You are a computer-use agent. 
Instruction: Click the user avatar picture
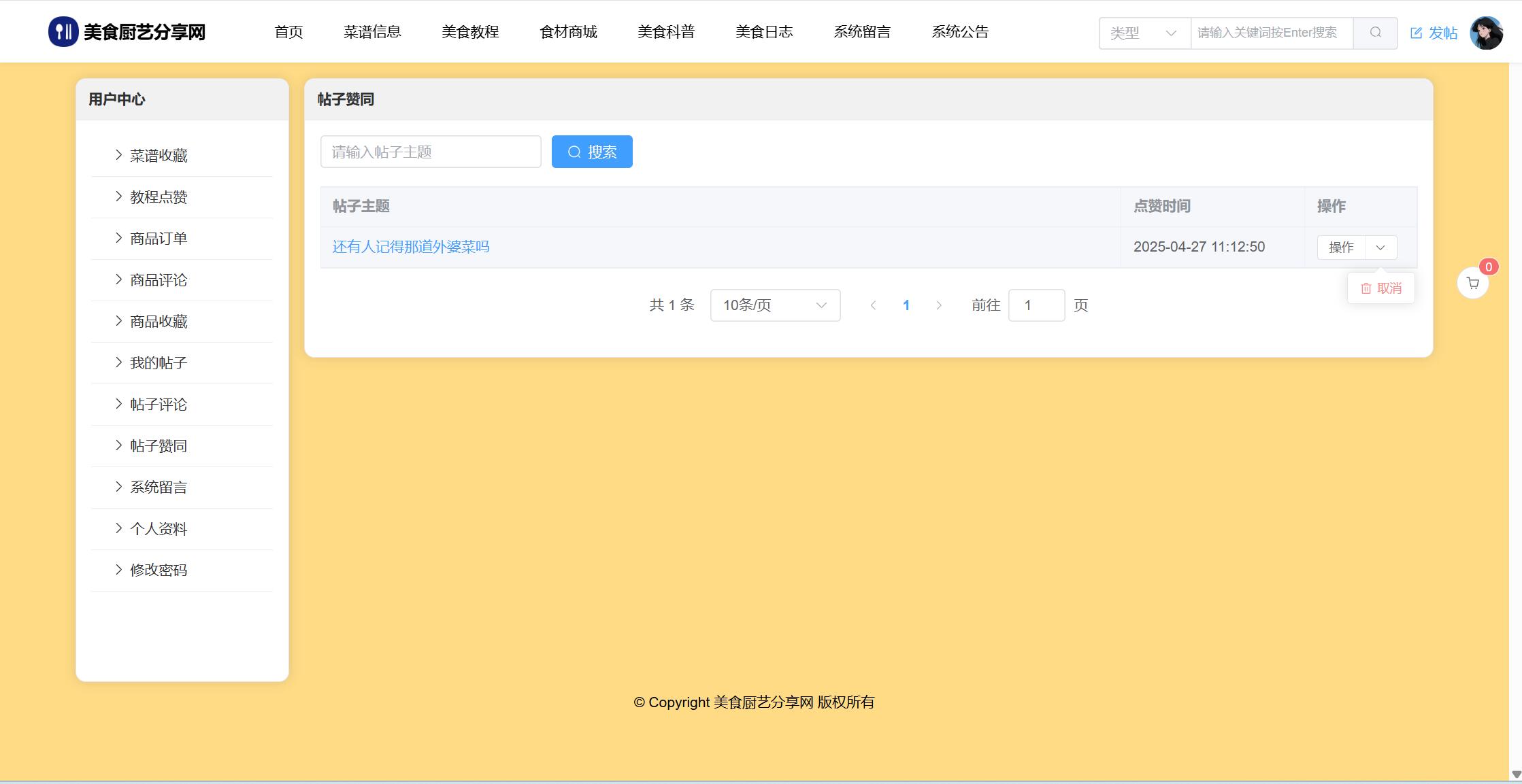coord(1486,33)
